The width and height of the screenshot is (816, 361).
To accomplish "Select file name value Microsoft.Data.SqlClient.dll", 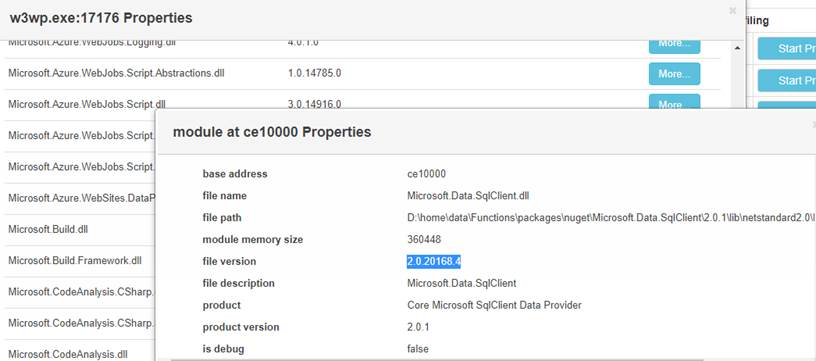I will coord(468,196).
